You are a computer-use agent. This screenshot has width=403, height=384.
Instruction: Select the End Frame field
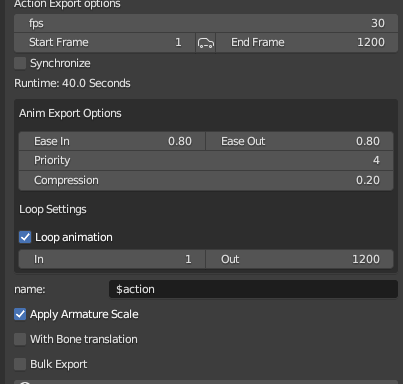307,43
